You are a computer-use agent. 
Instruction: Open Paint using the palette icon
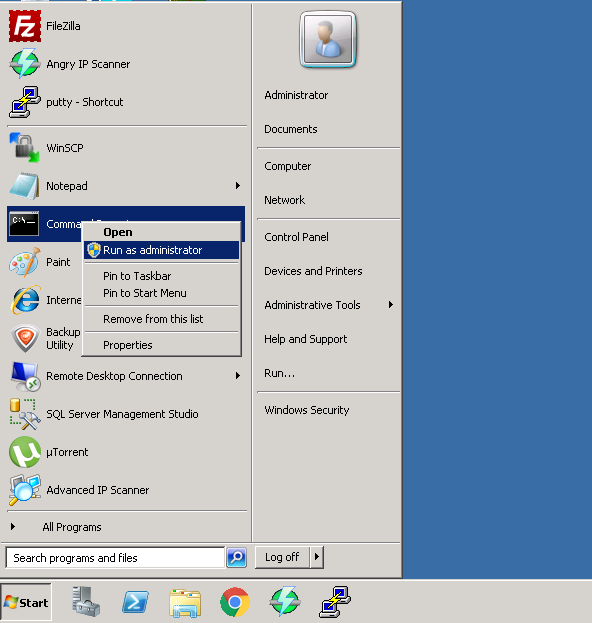tap(25, 262)
